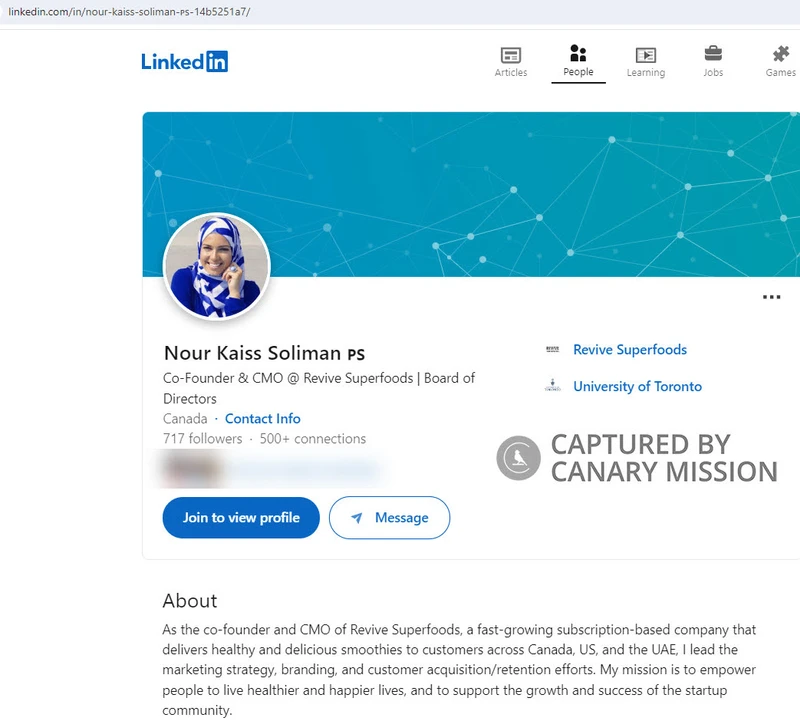Open the three-dot more options menu
The image size is (800, 721).
click(771, 297)
